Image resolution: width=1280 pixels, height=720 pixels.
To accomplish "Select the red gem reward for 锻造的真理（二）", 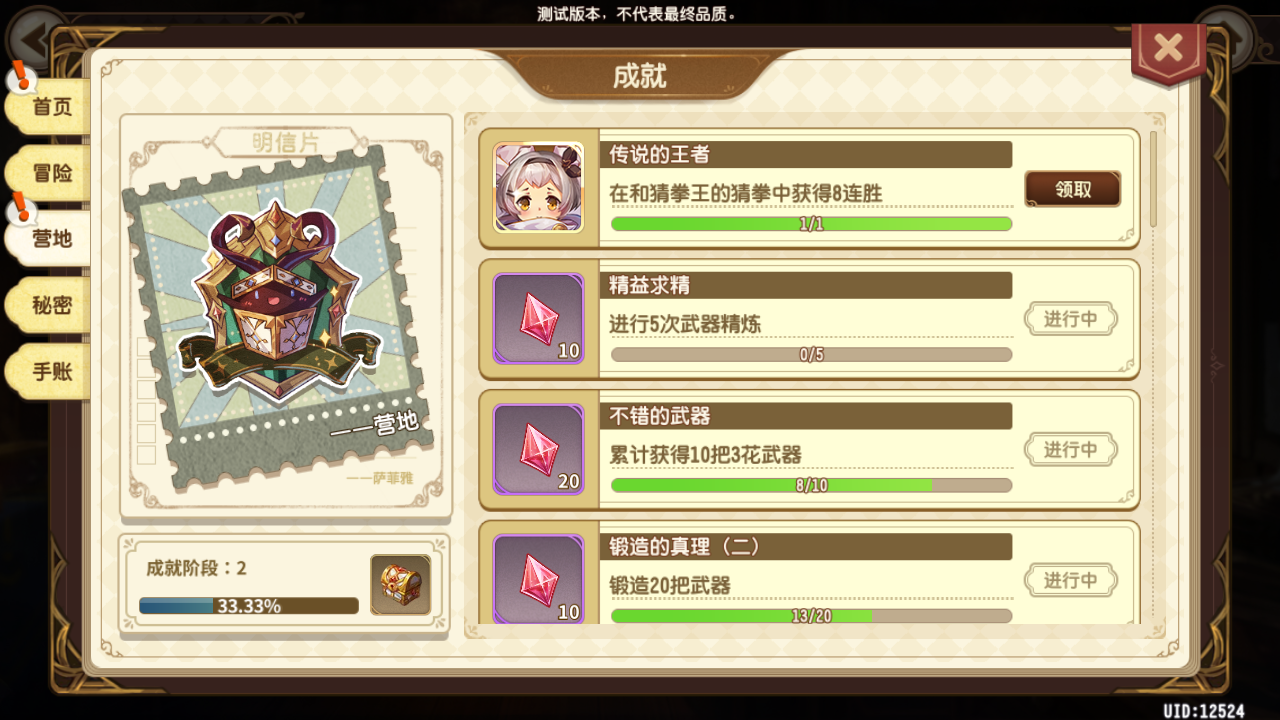I will 538,579.
